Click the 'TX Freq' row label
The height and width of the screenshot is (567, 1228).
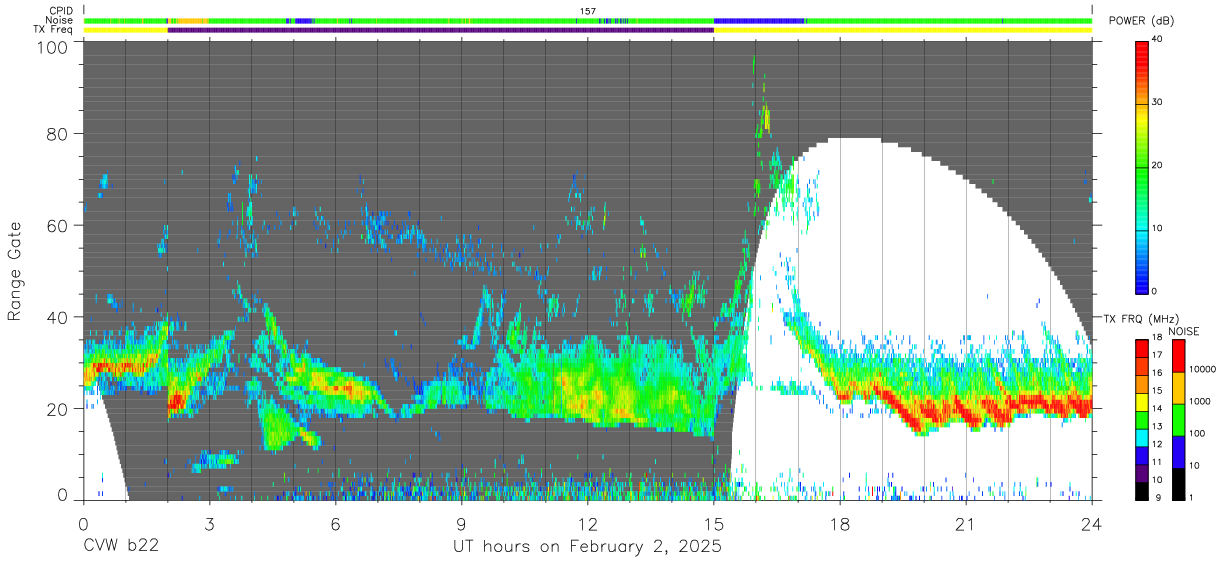(55, 30)
